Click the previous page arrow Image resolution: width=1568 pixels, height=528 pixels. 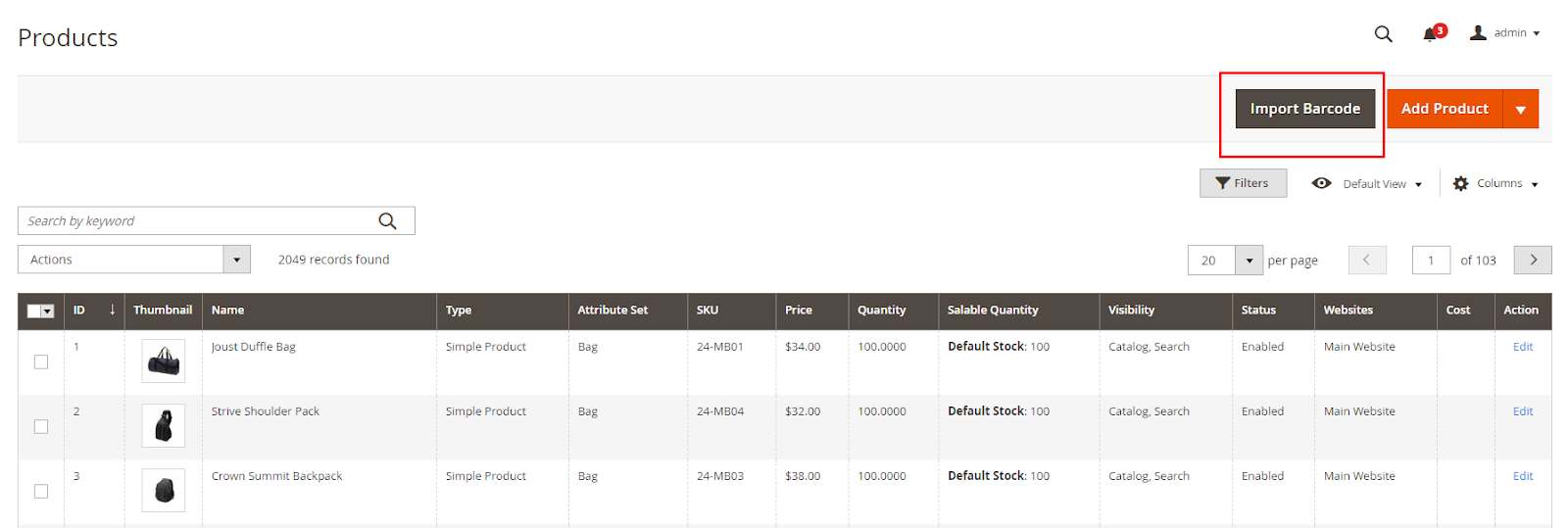pyautogui.click(x=1367, y=260)
